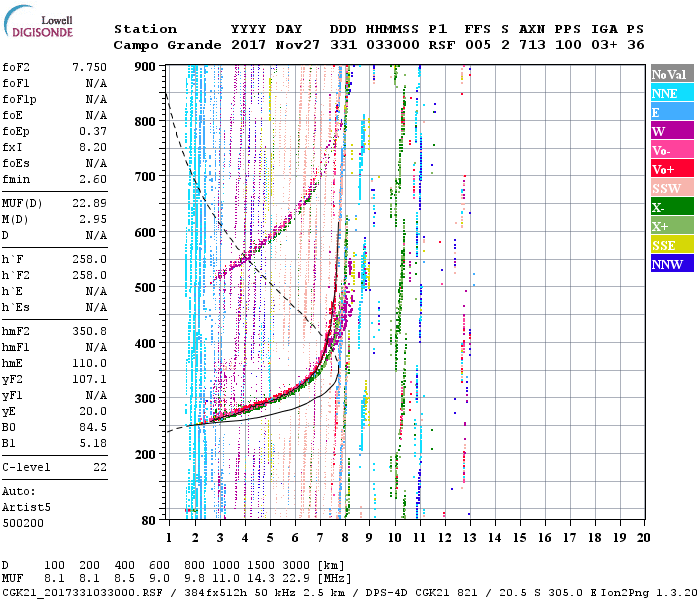The height and width of the screenshot is (600, 700).
Task: Select the E direction legend swatch
Action: point(670,113)
